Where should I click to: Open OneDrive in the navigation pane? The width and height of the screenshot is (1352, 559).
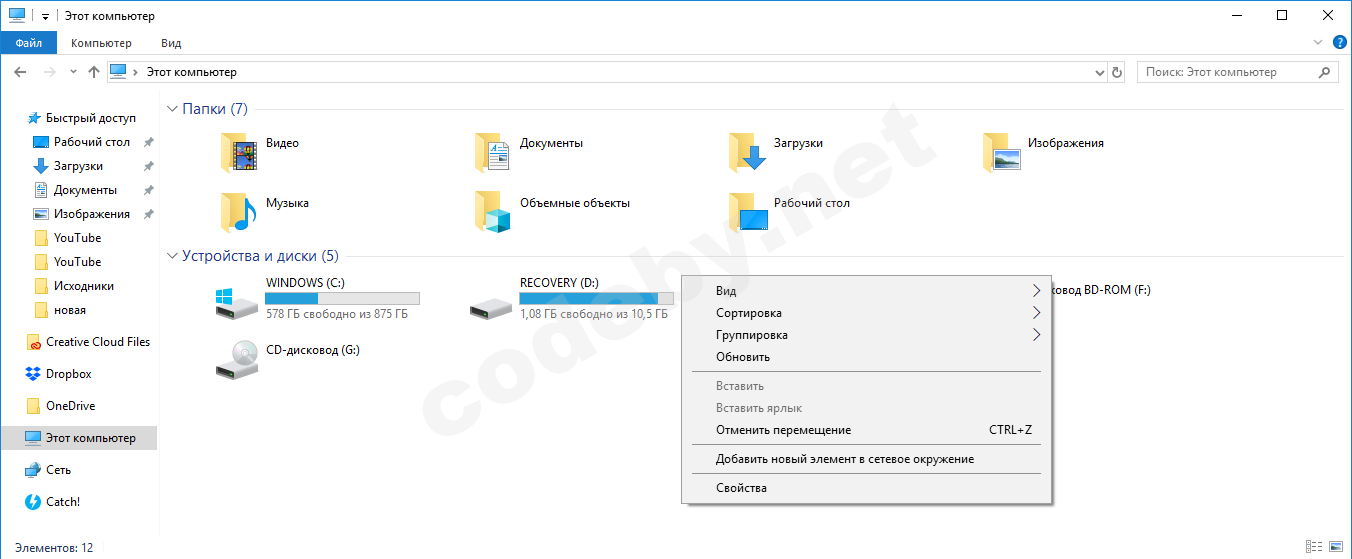(70, 406)
